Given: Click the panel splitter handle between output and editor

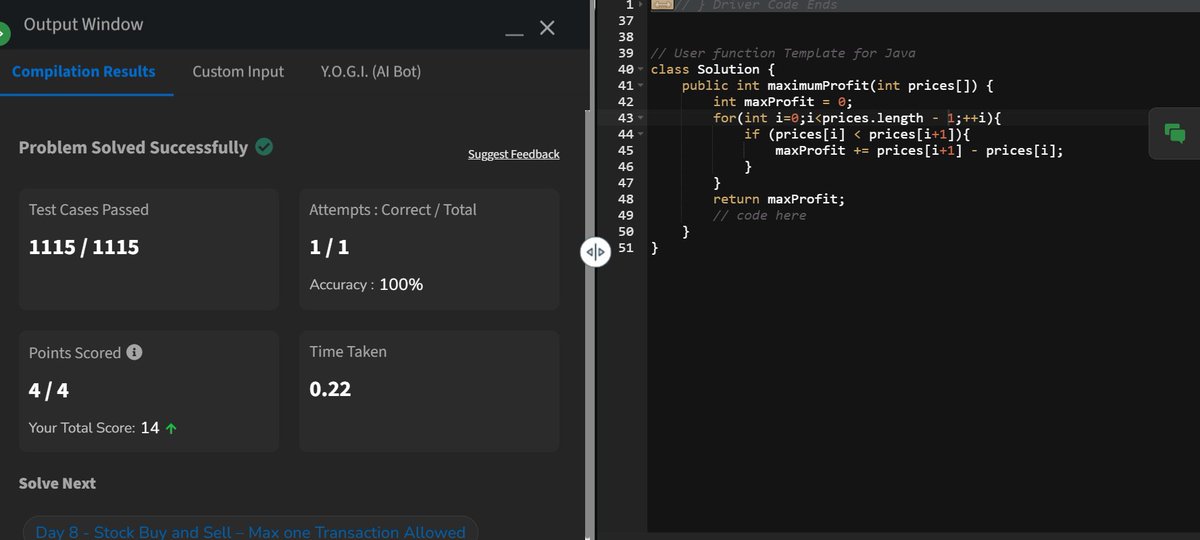Looking at the screenshot, I should (595, 253).
